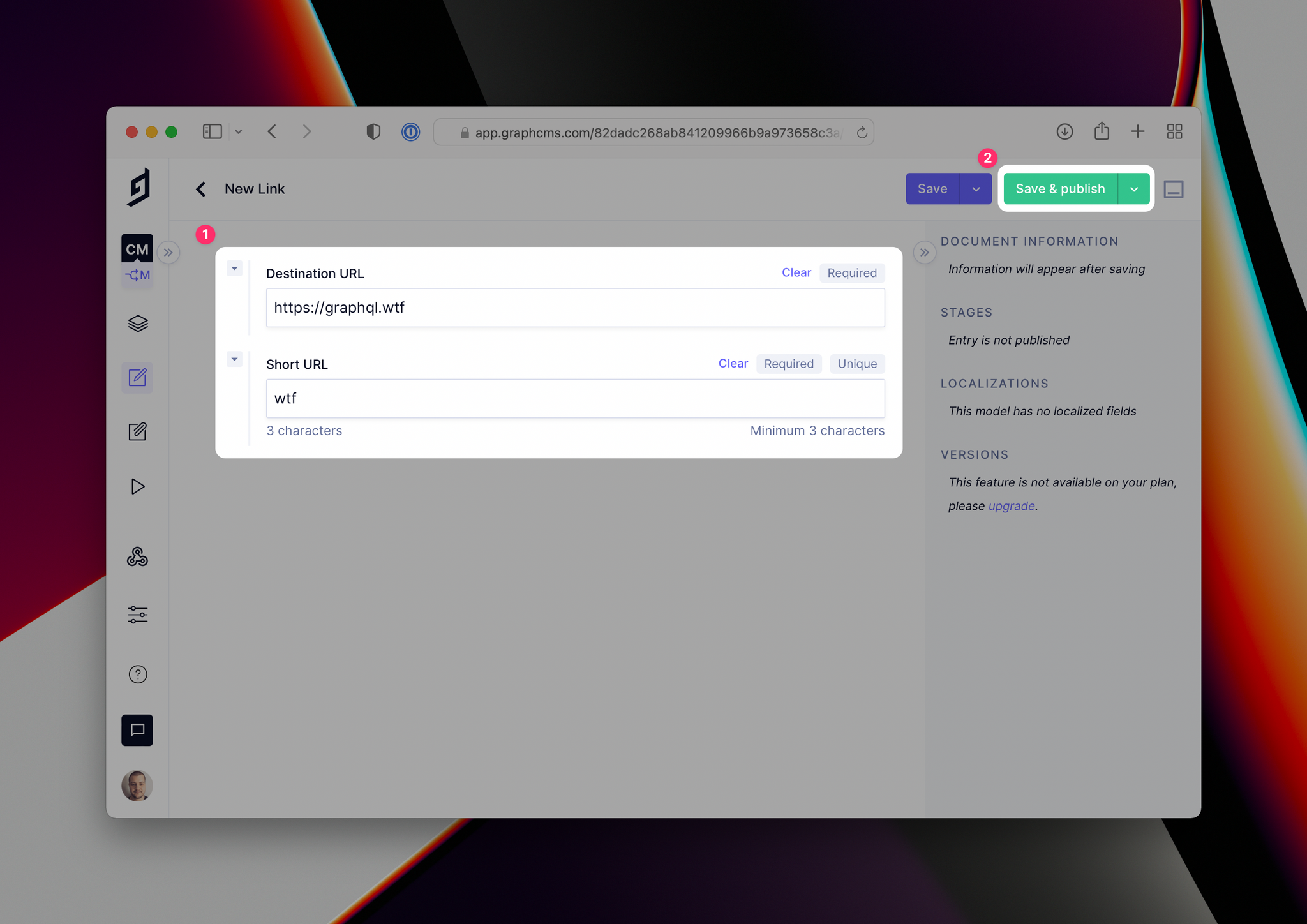This screenshot has width=1307, height=924.
Task: Open the Help question mark icon
Action: click(x=138, y=674)
